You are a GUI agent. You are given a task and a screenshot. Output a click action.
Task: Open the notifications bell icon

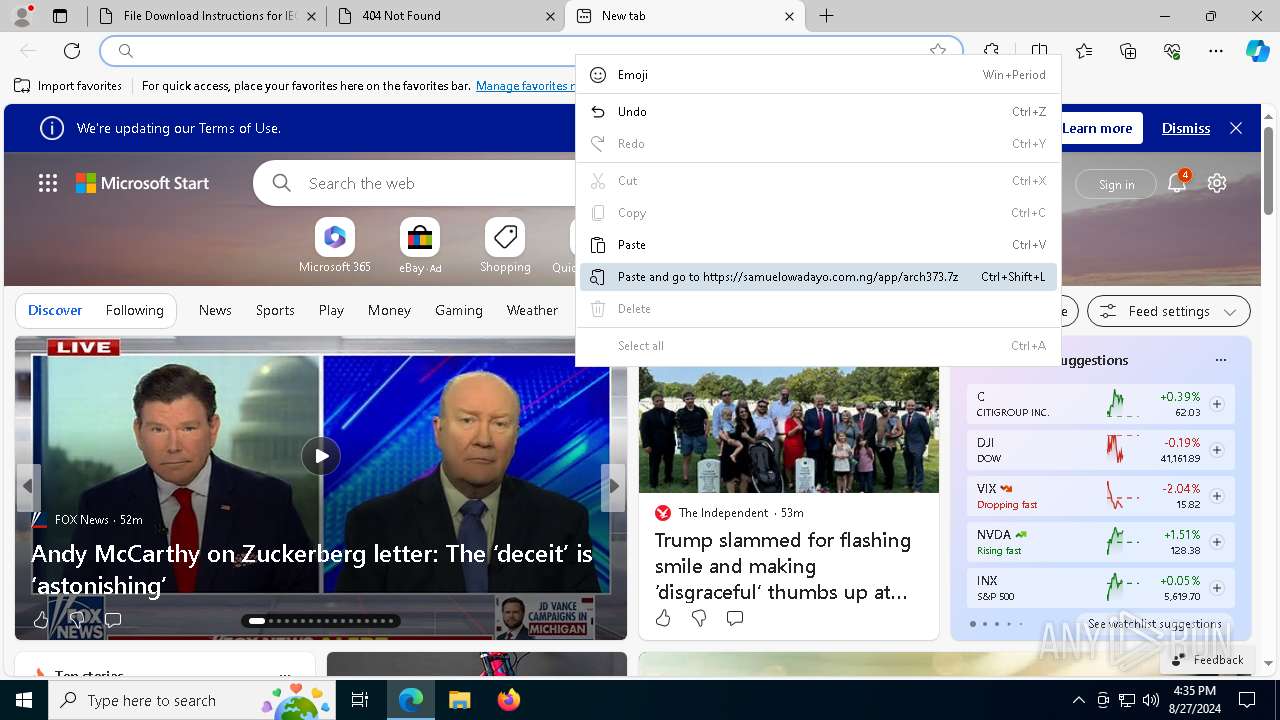tap(1177, 183)
